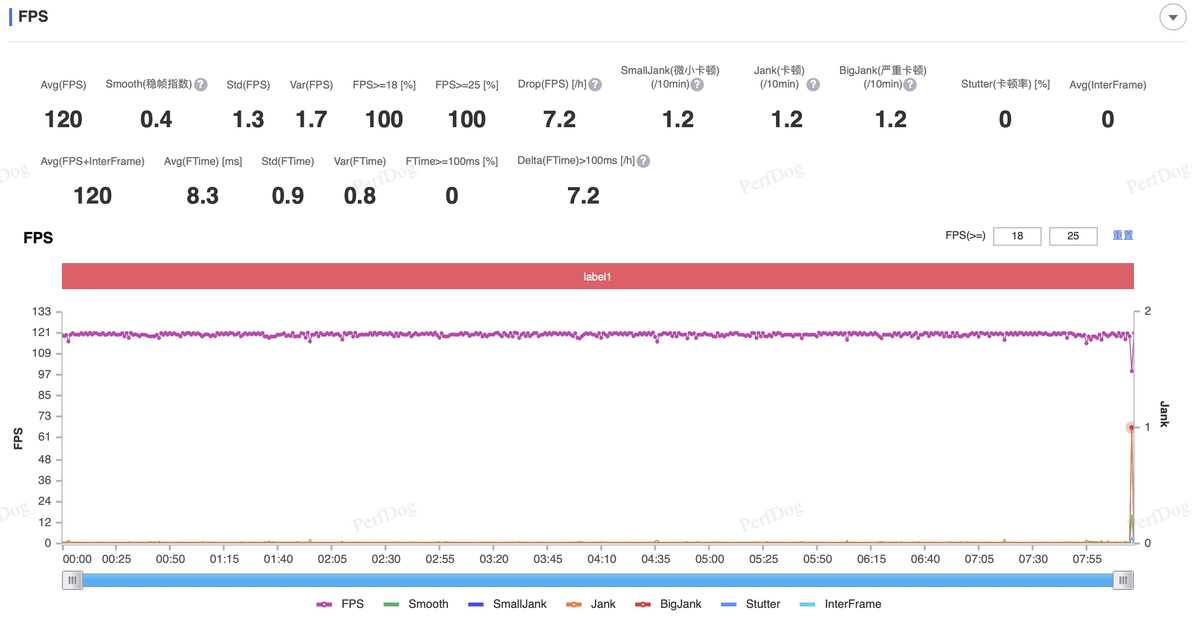View help for BigJank metric
The height and width of the screenshot is (619, 1192).
click(910, 84)
